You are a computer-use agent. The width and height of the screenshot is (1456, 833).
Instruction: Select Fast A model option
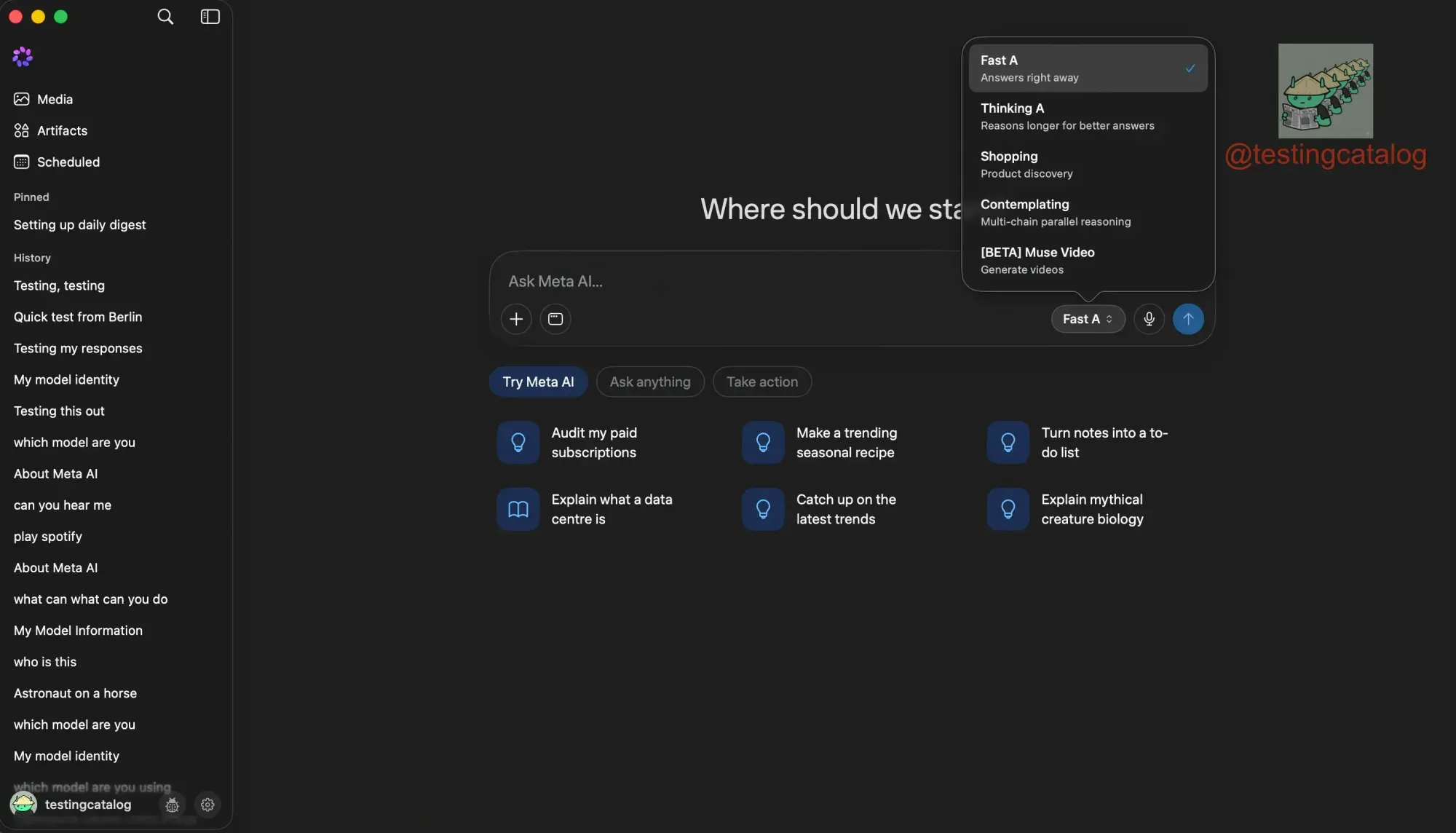1088,68
